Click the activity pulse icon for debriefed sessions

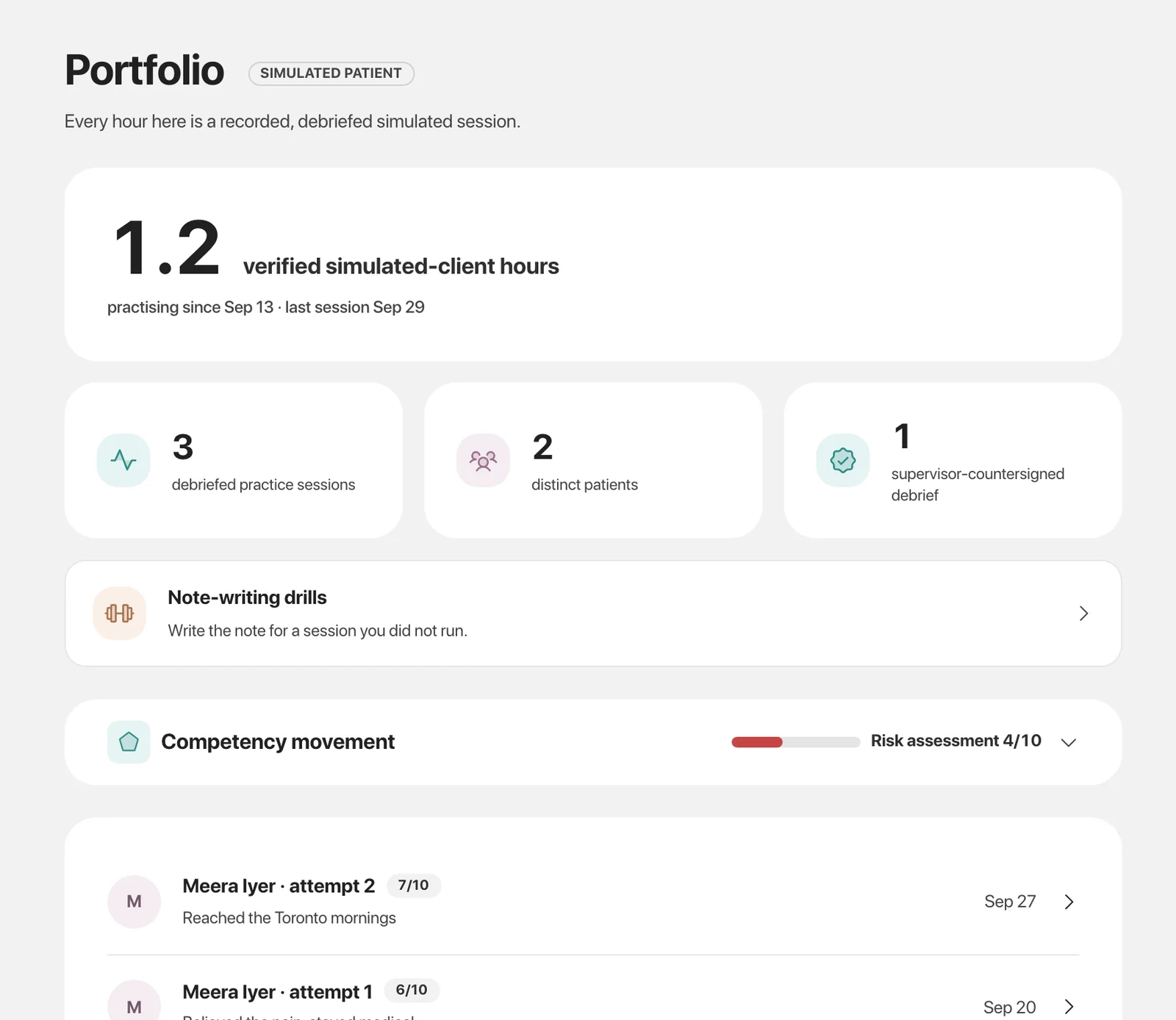(123, 460)
